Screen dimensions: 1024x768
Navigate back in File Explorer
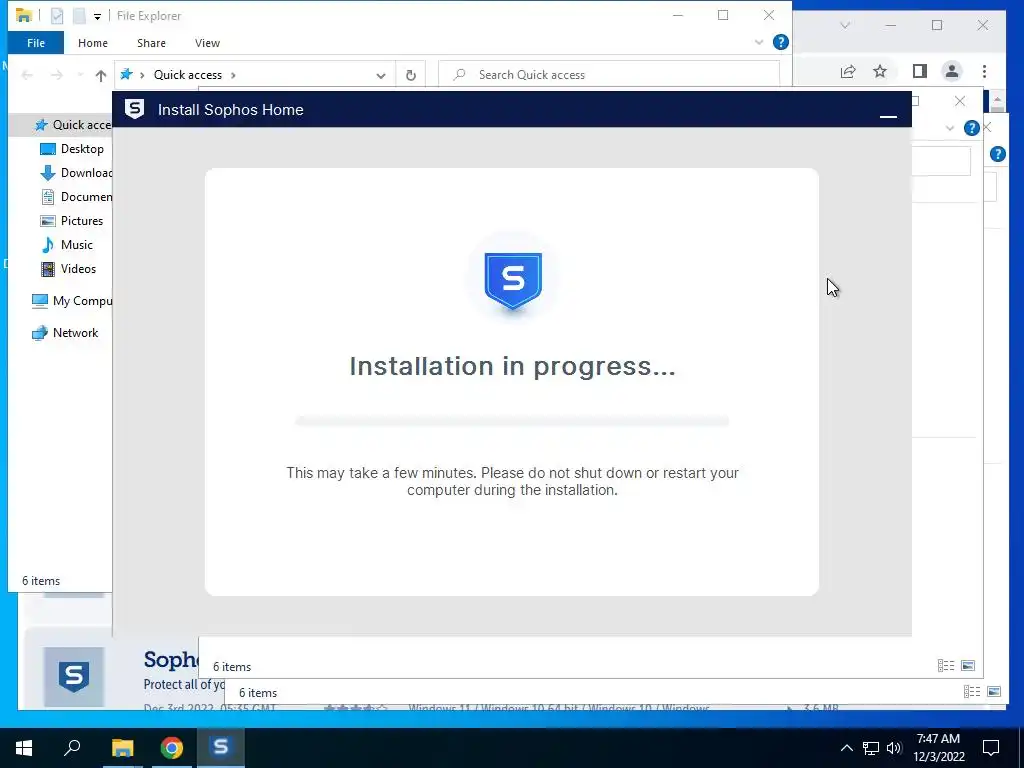pos(27,75)
